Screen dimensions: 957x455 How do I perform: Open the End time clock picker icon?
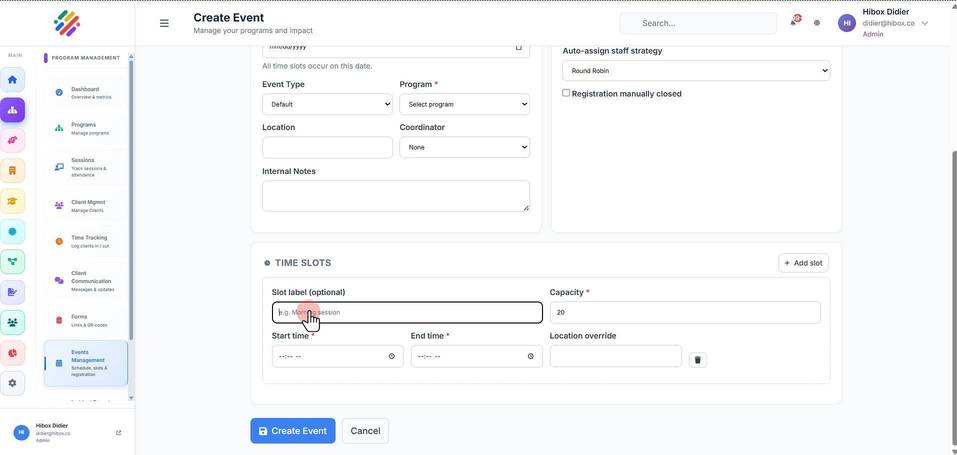coord(530,356)
